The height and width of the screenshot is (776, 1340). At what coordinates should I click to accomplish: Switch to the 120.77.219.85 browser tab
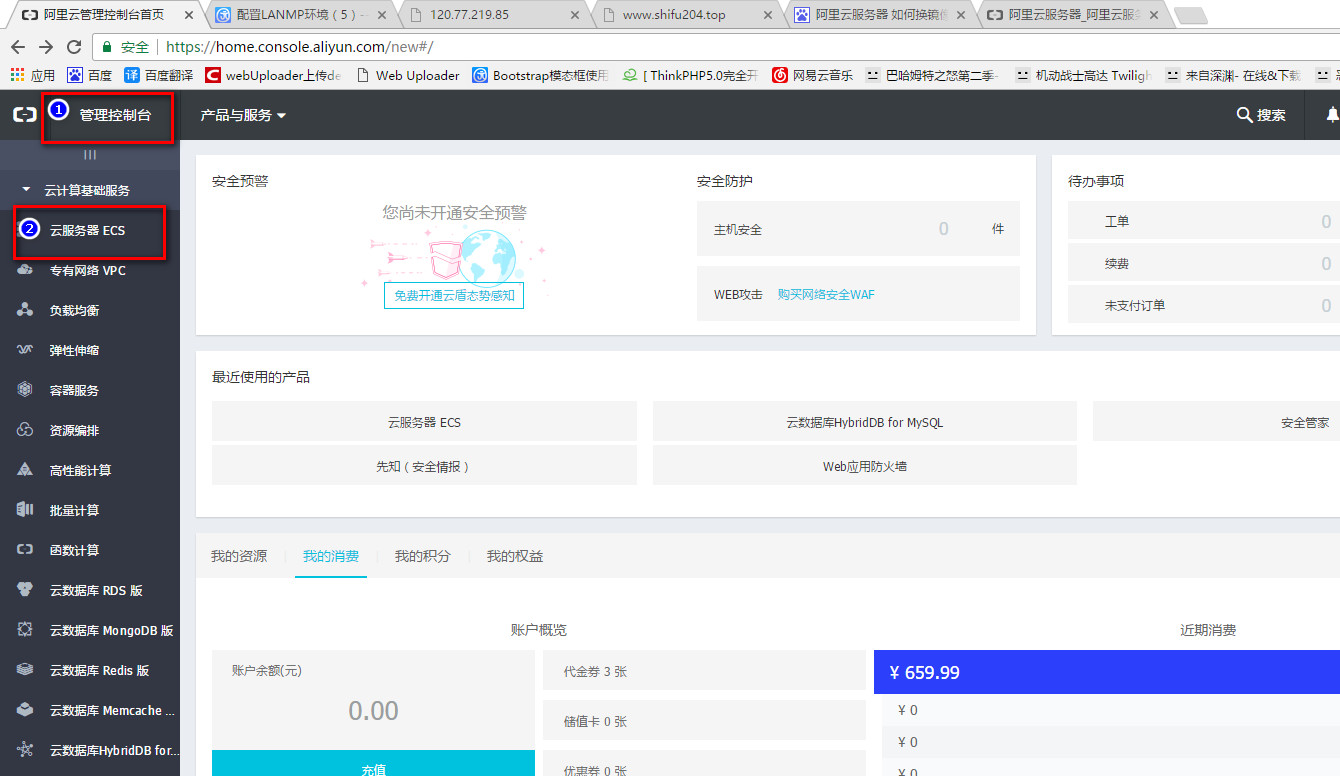click(492, 15)
